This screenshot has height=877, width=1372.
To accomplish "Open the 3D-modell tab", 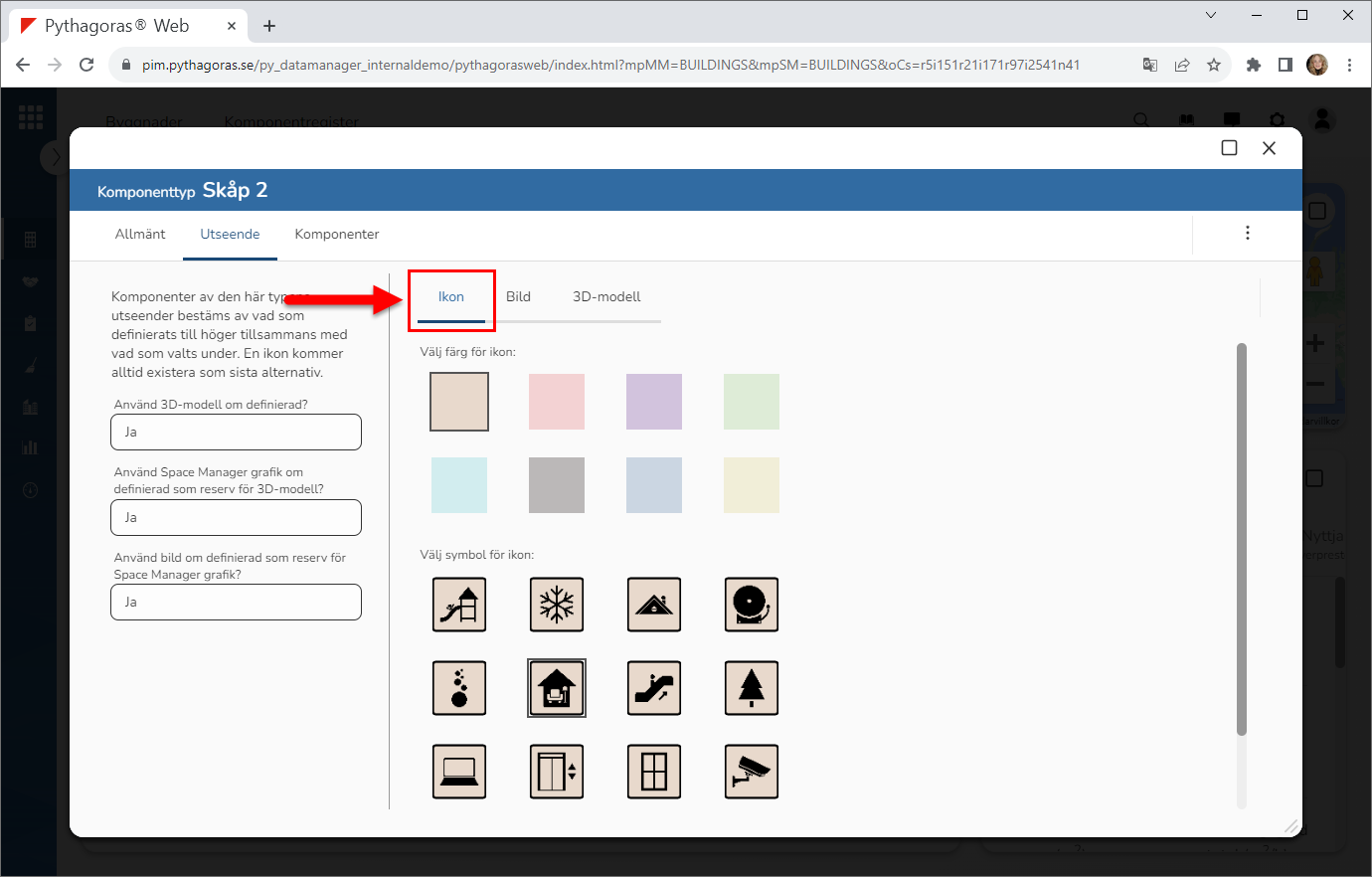I will 606,297.
